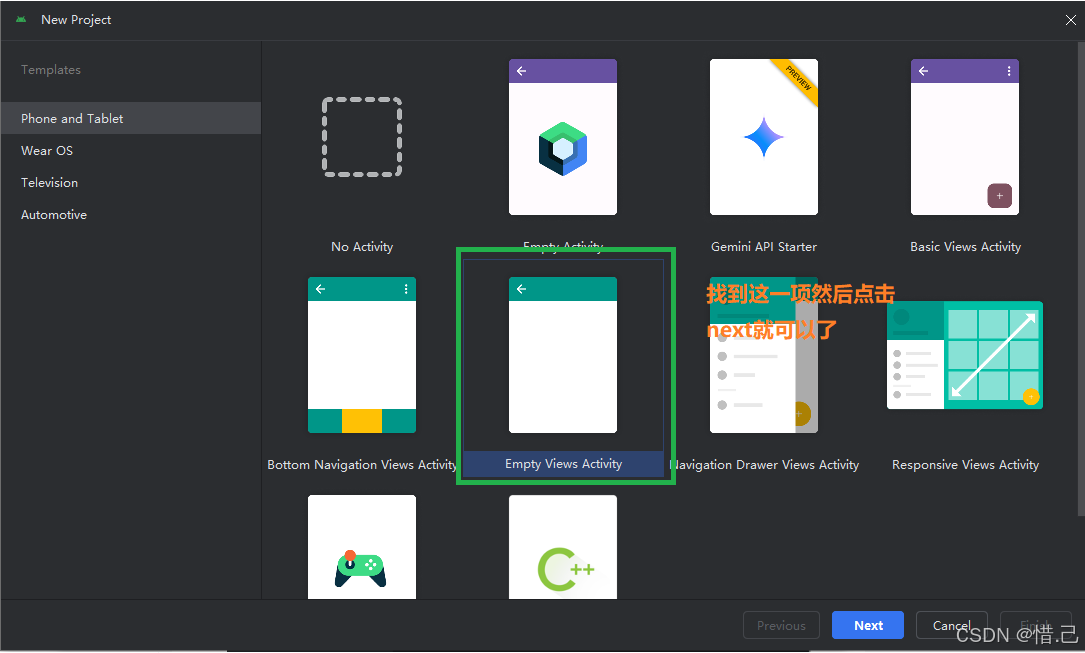The height and width of the screenshot is (653, 1085).
Task: Click the Empty Views Activity label
Action: [x=563, y=464]
